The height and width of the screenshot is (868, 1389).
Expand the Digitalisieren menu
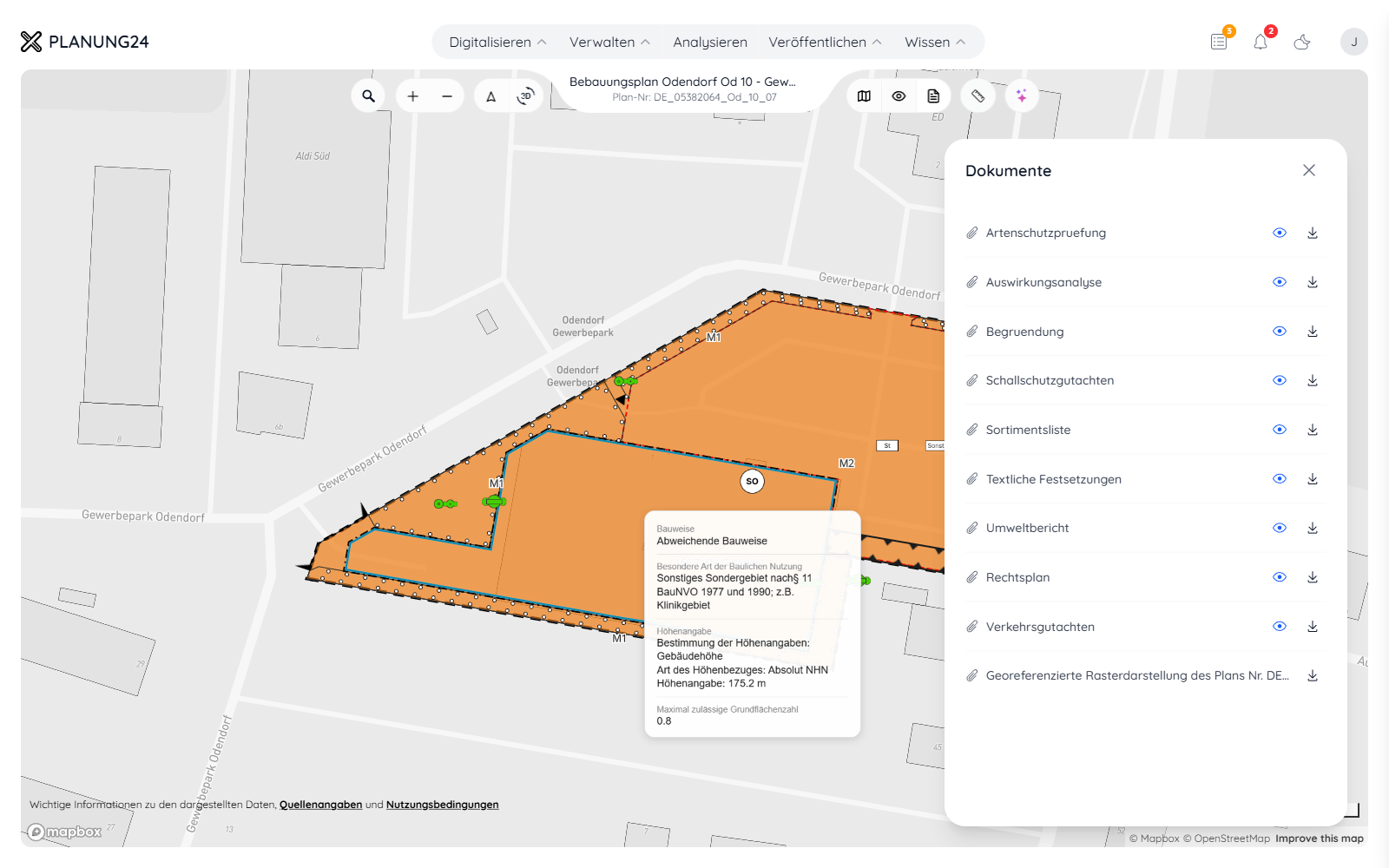497,42
